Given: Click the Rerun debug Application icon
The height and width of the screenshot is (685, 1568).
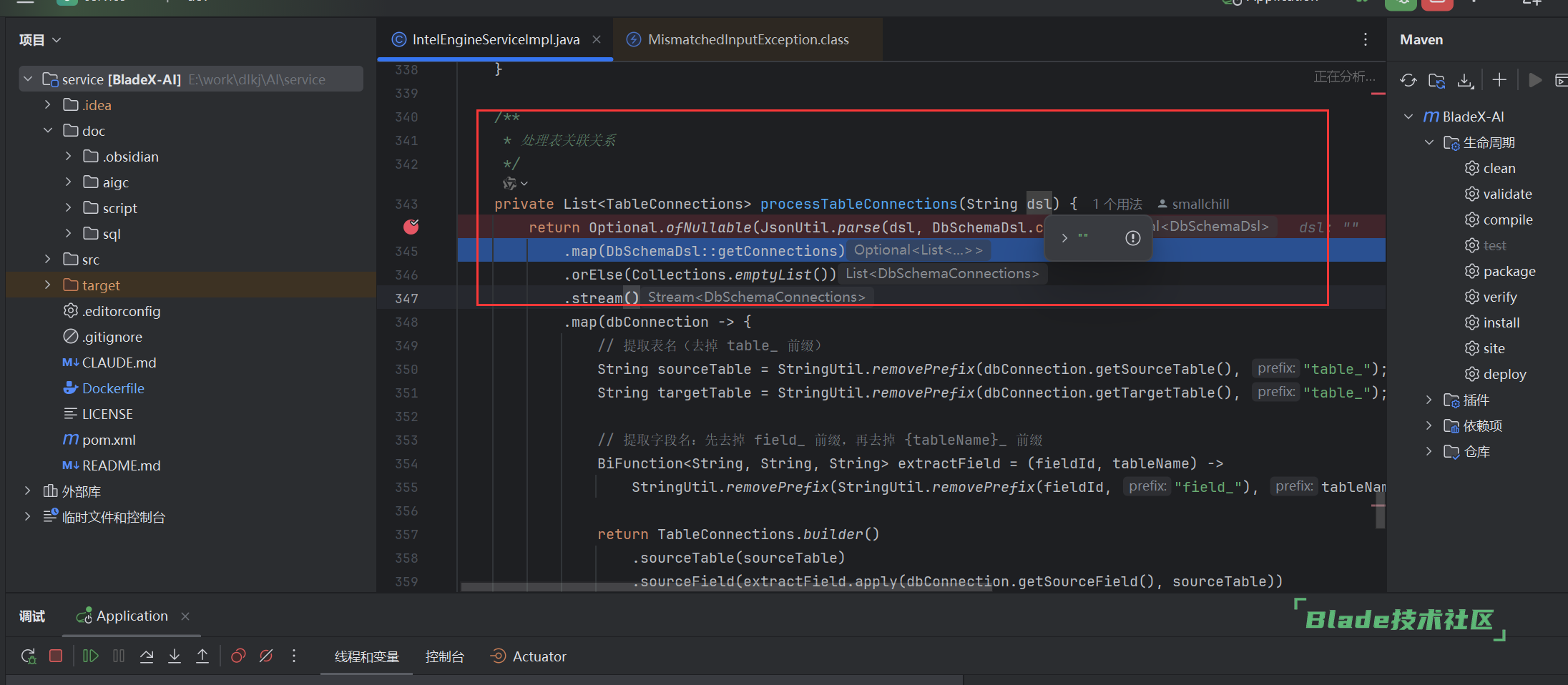Looking at the screenshot, I should tap(28, 656).
